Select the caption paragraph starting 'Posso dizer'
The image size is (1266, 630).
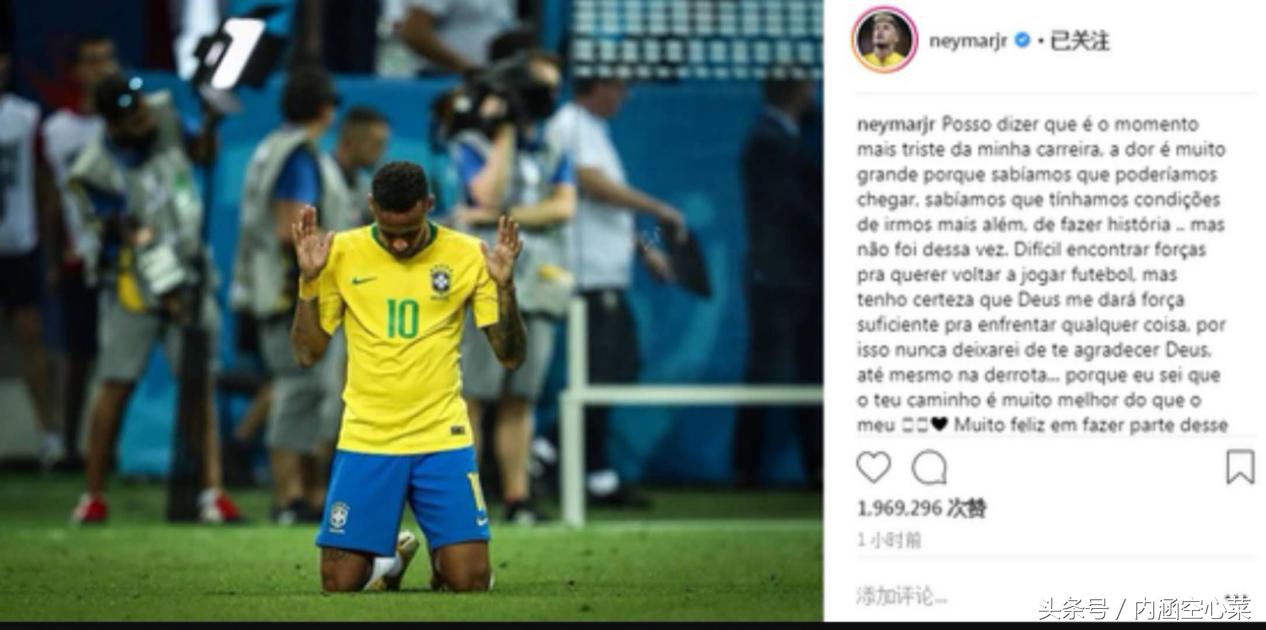[1041, 274]
